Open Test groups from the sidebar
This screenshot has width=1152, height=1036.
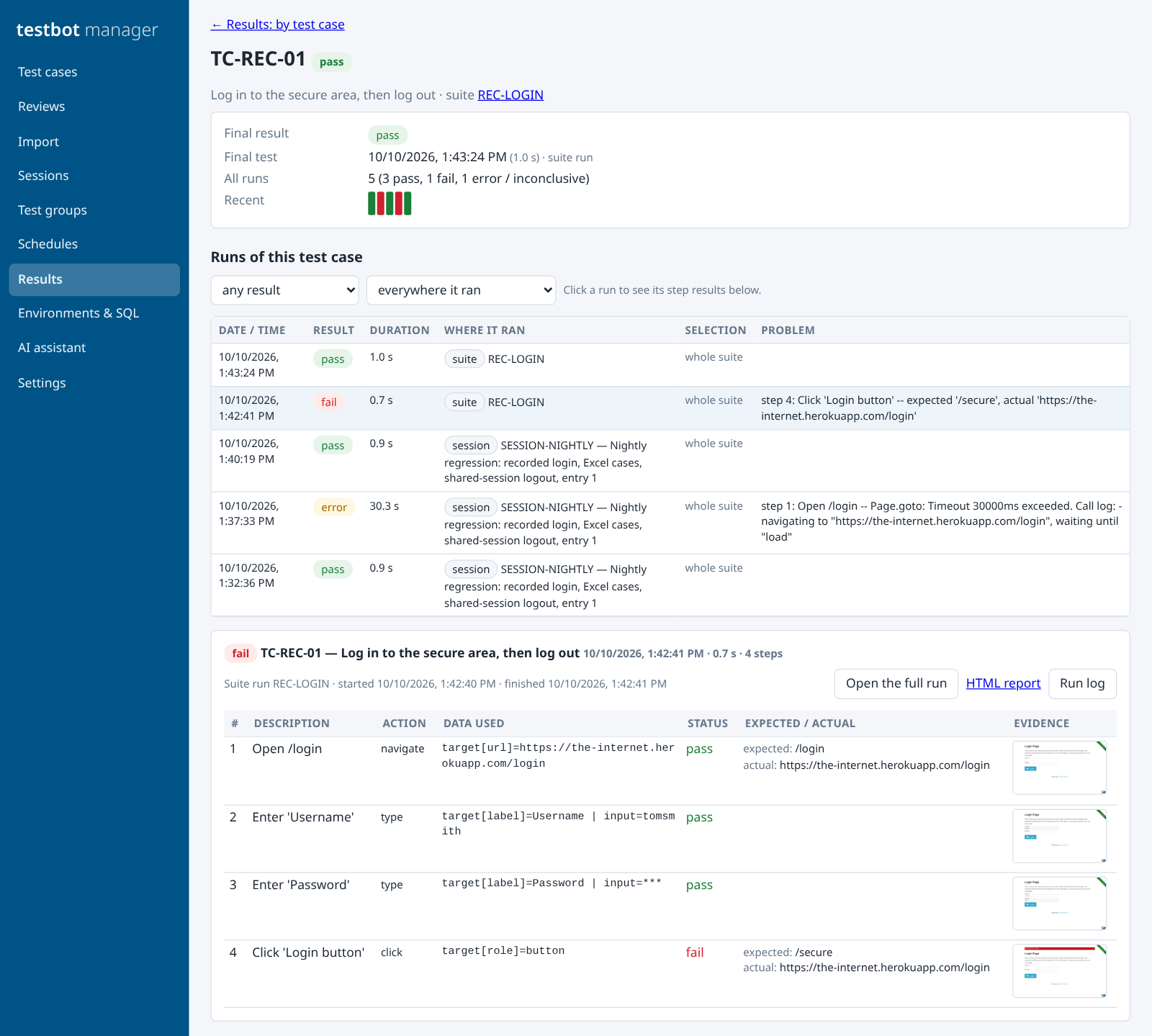[x=94, y=210]
